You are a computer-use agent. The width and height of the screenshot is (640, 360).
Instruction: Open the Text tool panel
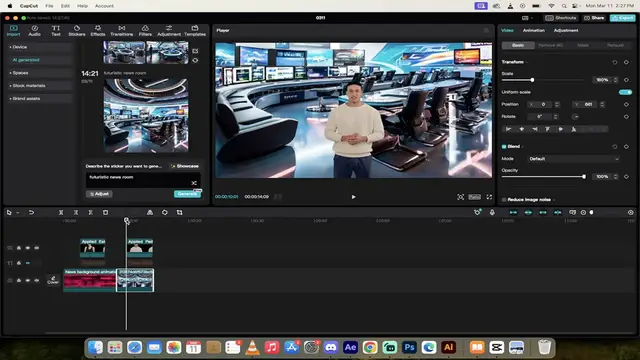[x=56, y=31]
